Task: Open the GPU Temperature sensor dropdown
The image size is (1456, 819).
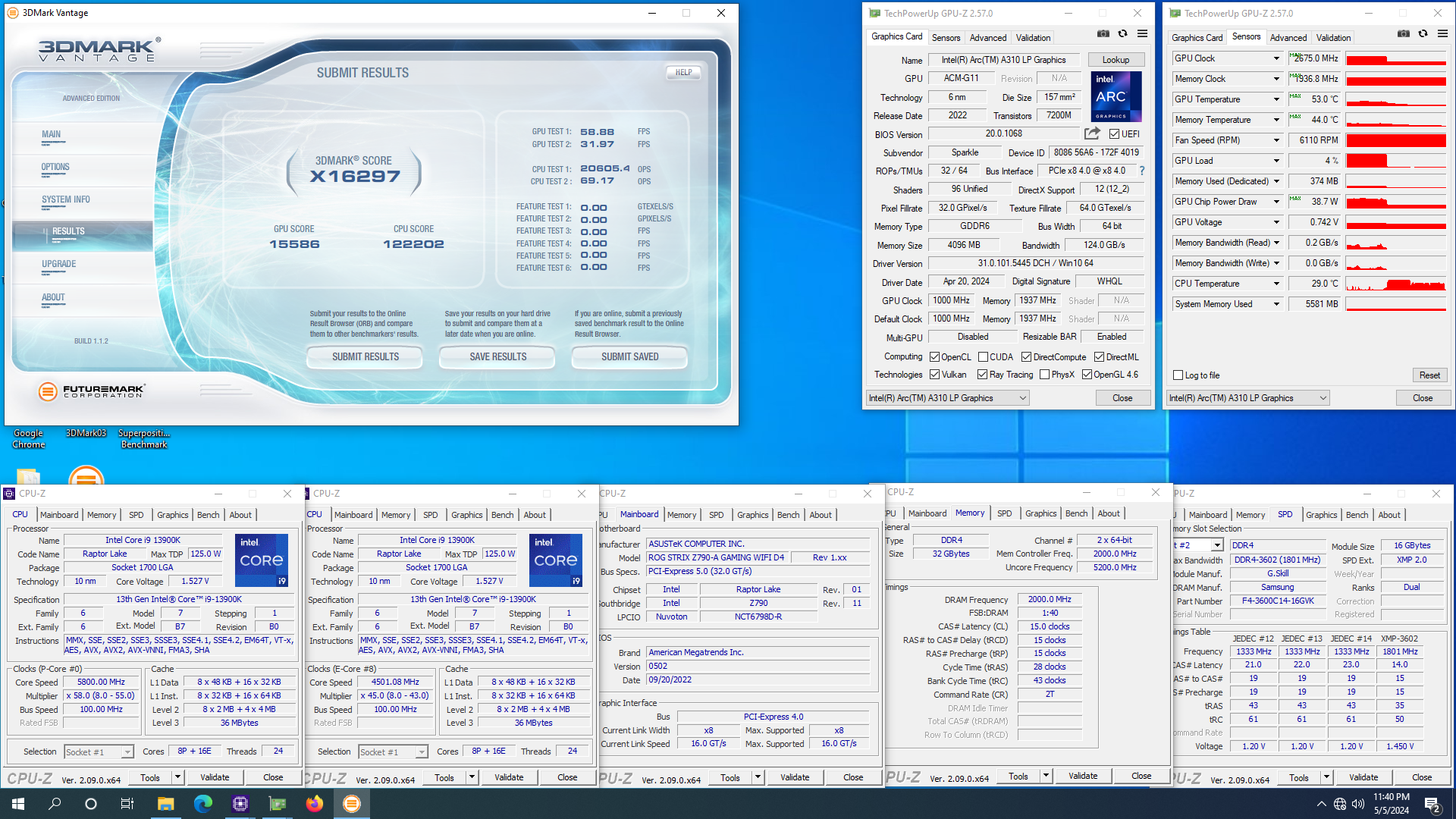Action: coord(1276,99)
